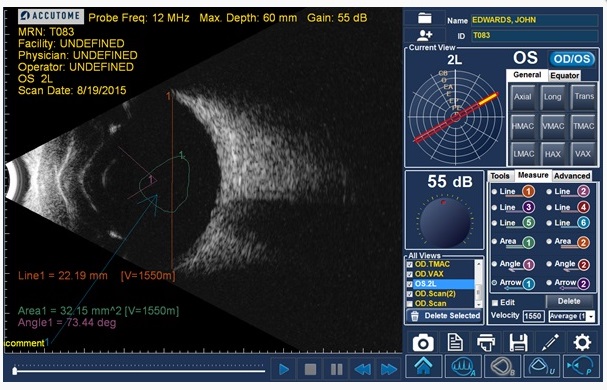Open the pencil annotation tool
The image size is (607, 390).
click(550, 342)
